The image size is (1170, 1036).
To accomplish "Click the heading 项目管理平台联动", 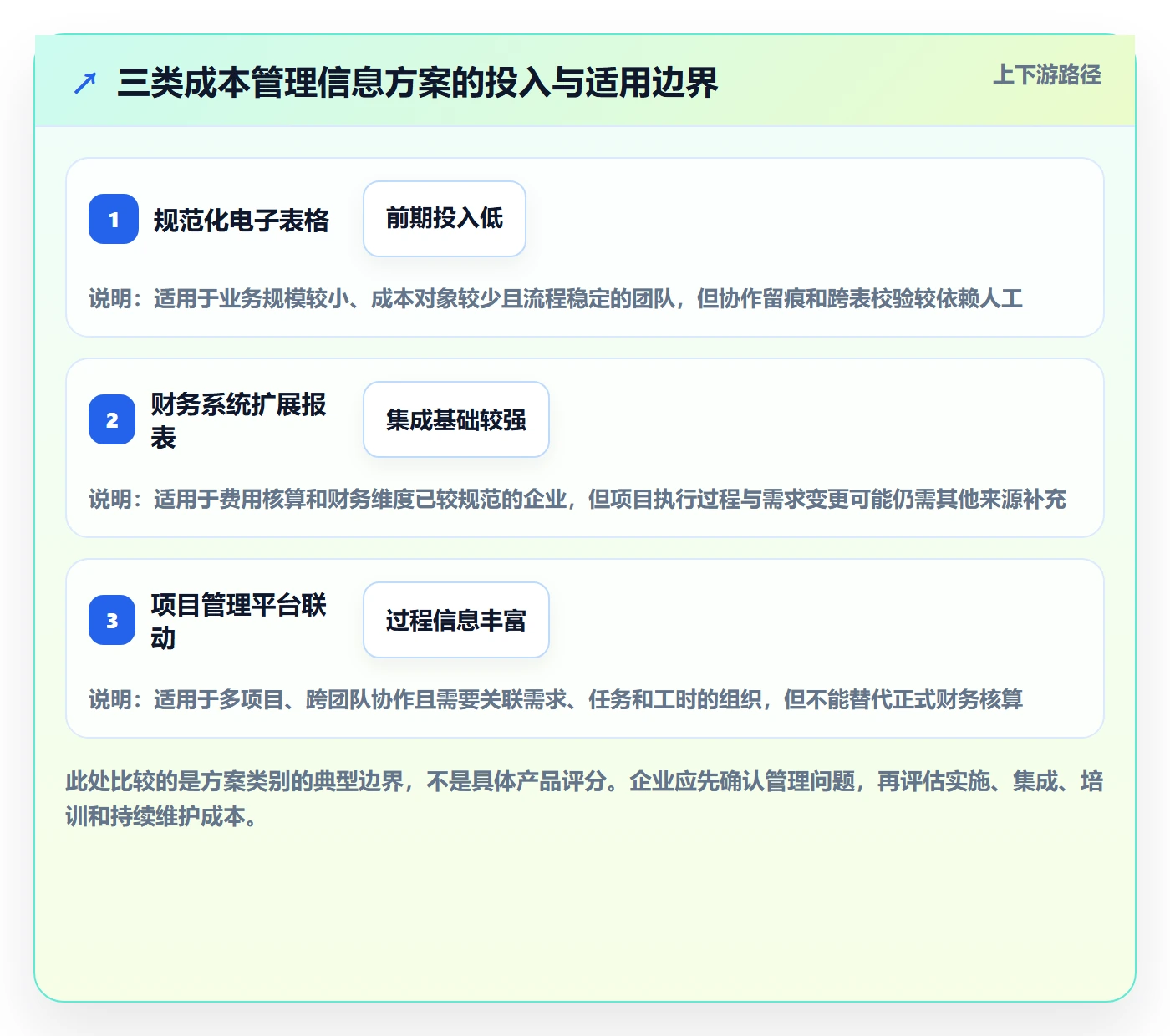I will 239,621.
